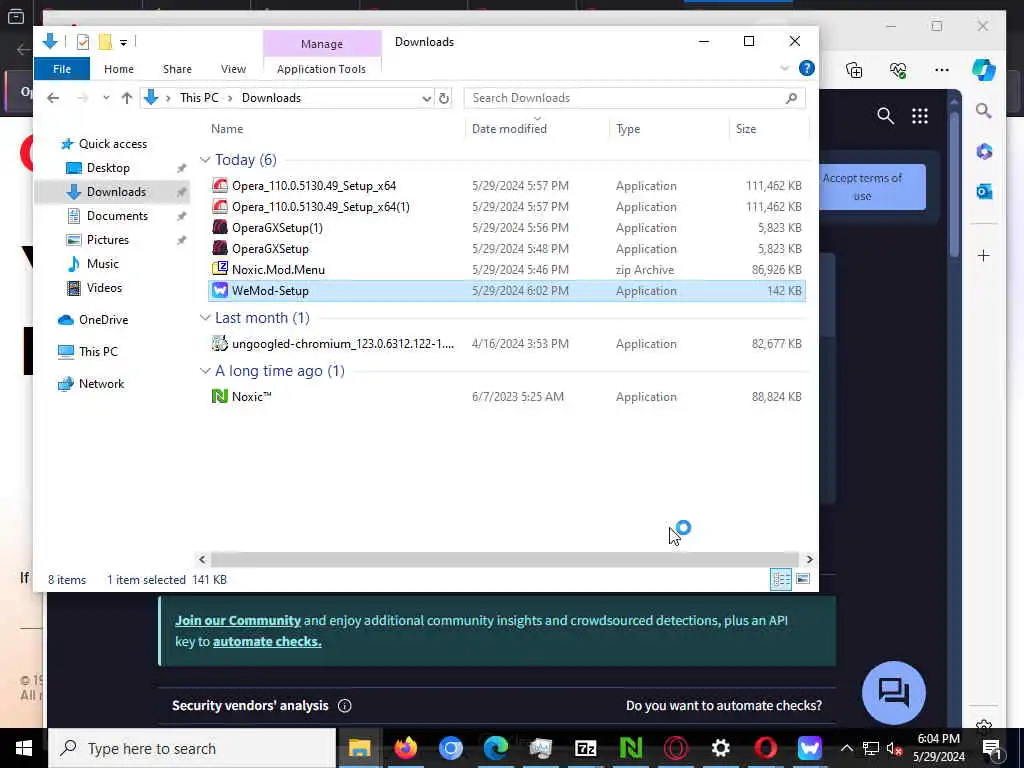Viewport: 1024px width, 768px height.
Task: Click the browser page search magnifier
Action: (885, 116)
